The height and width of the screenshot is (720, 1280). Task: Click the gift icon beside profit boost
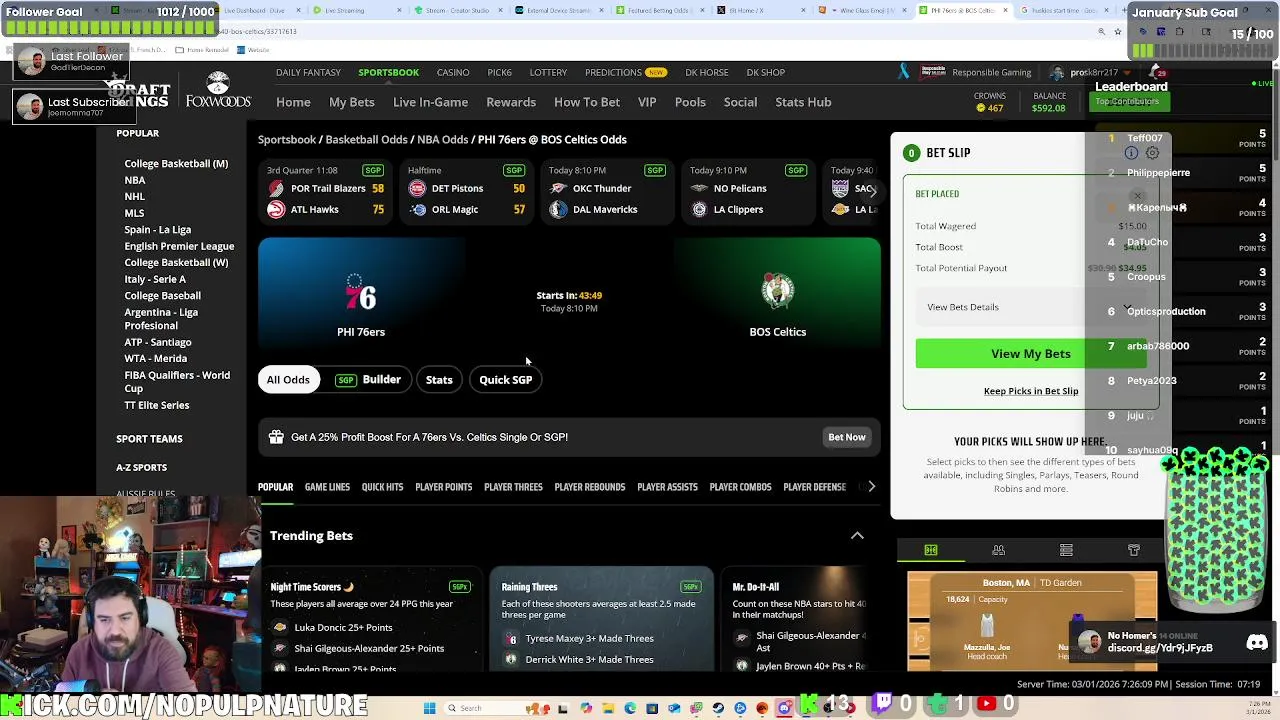pos(276,437)
